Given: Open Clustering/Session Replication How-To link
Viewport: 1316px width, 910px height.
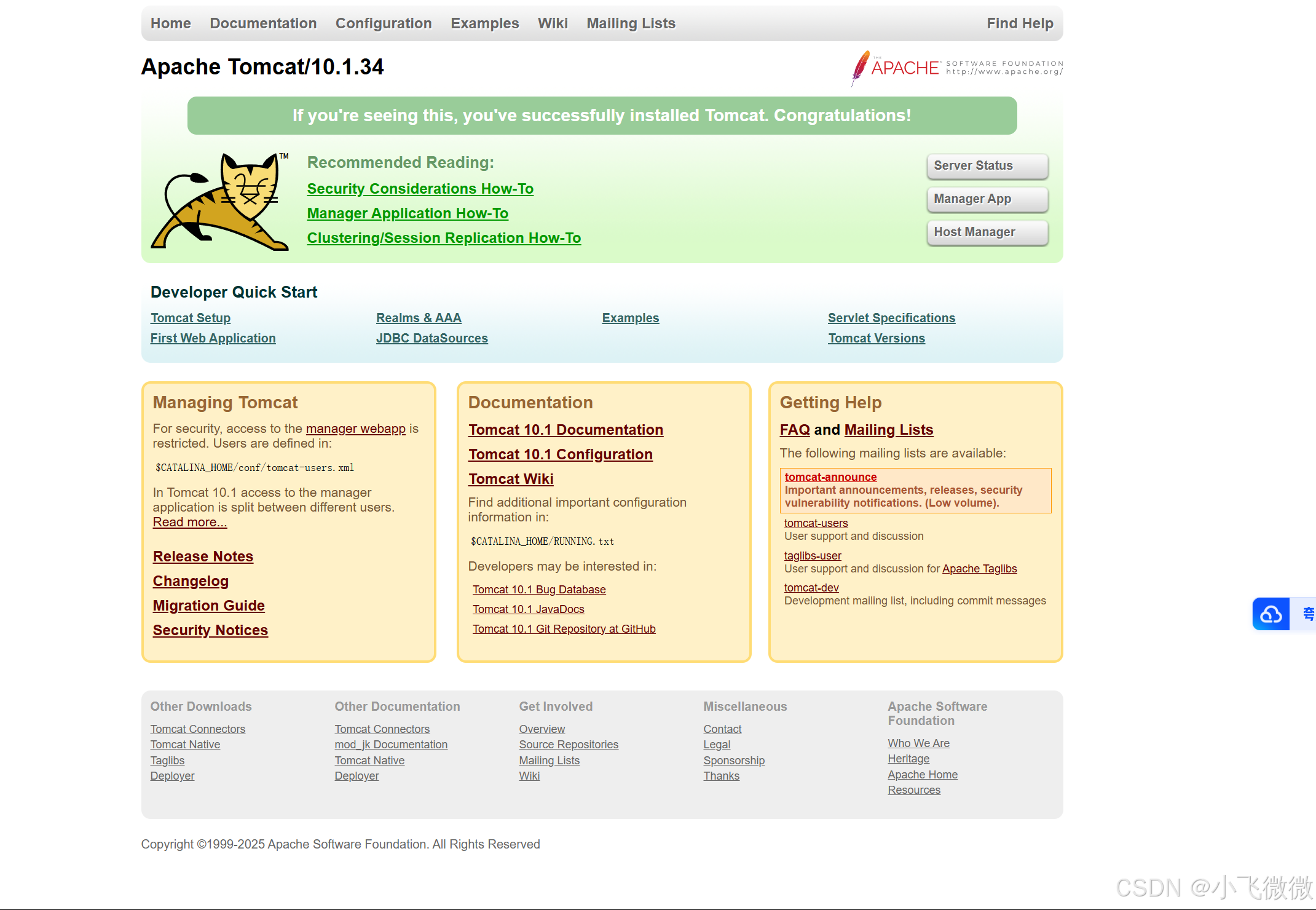Looking at the screenshot, I should (444, 238).
